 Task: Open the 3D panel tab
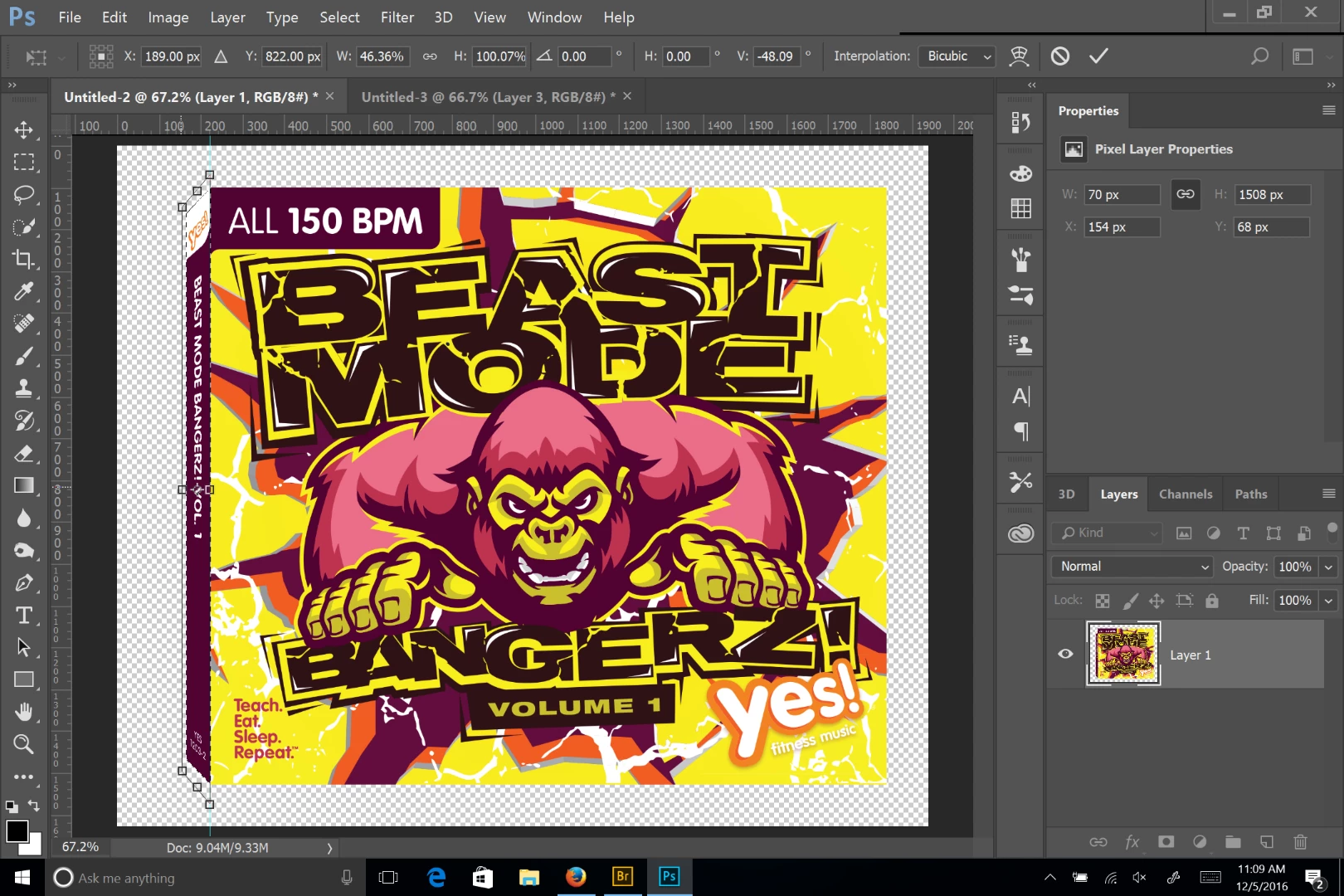pyautogui.click(x=1067, y=494)
